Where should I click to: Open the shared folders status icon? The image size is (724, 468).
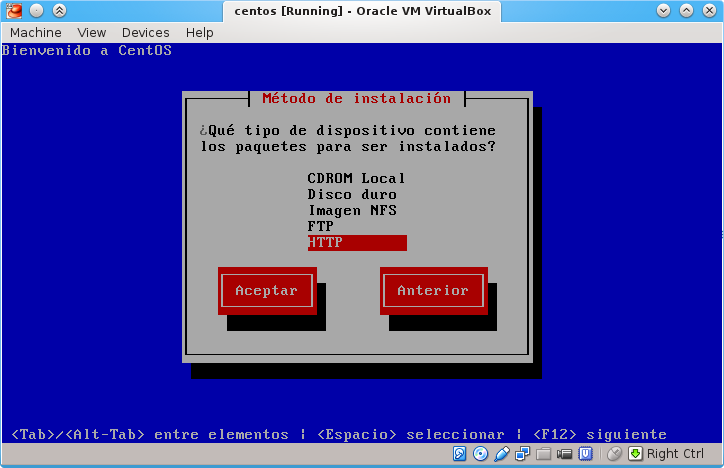[543, 454]
